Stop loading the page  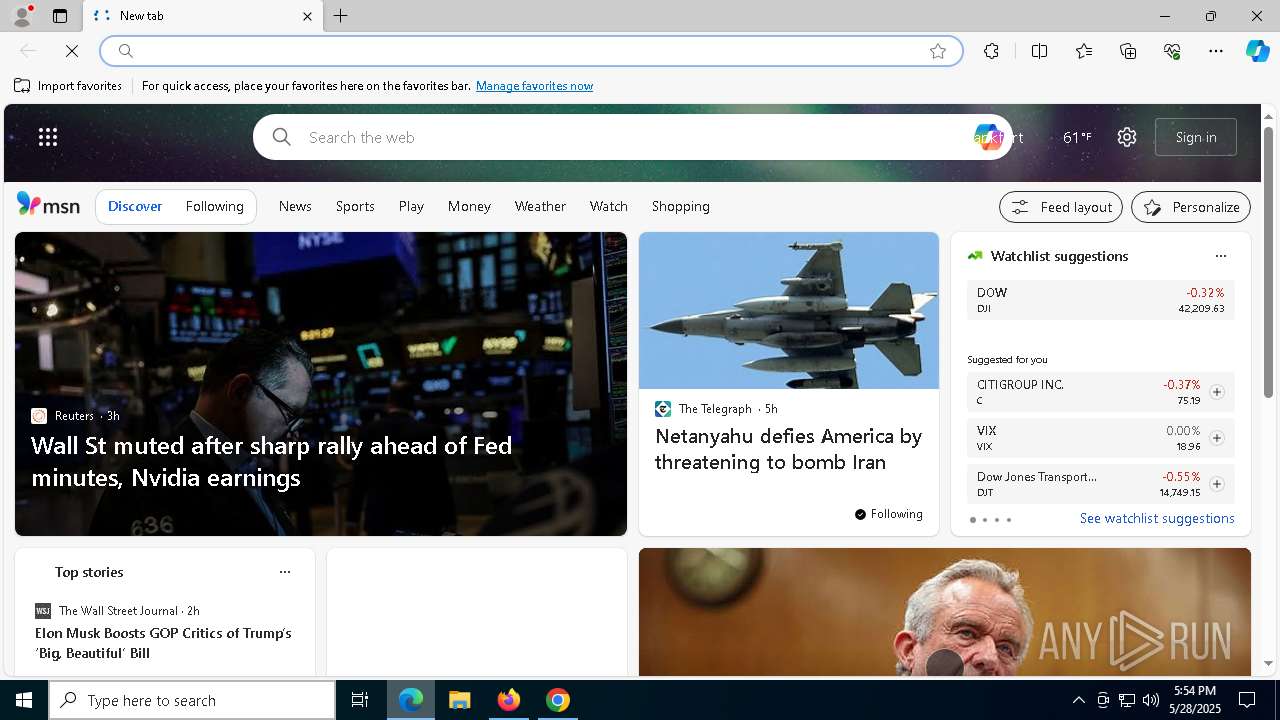(72, 51)
